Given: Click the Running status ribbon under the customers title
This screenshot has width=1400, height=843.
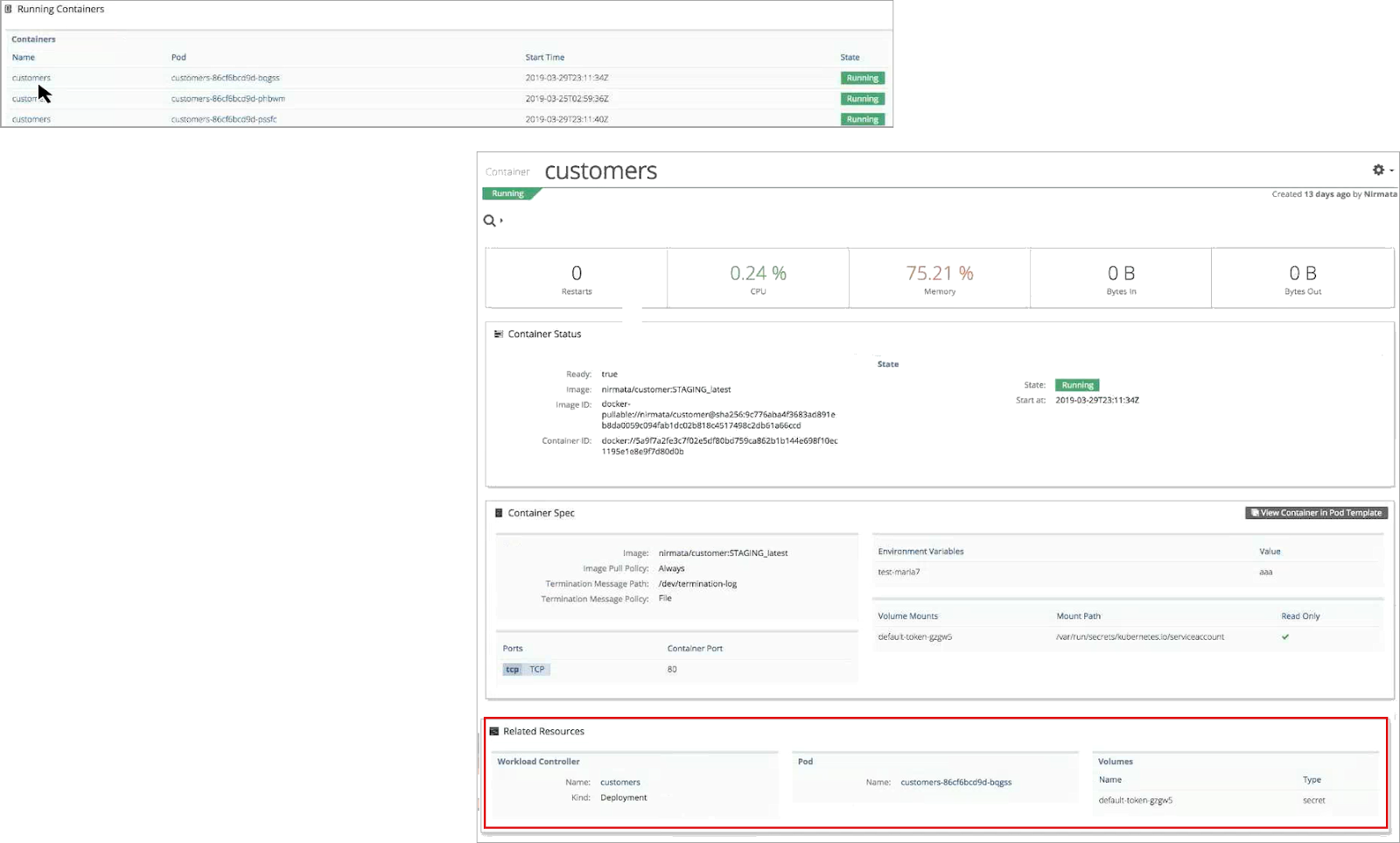Looking at the screenshot, I should tap(509, 193).
